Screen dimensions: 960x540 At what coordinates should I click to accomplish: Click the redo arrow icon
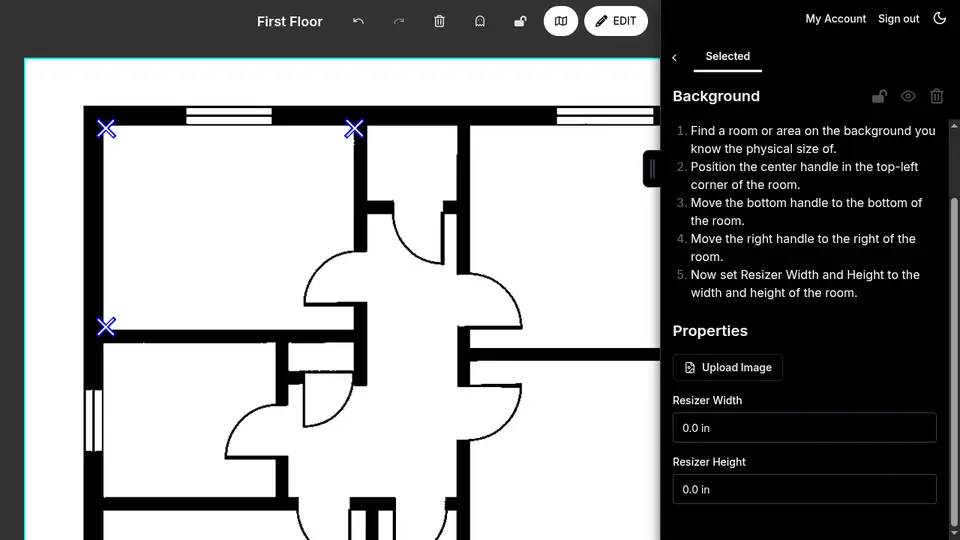(399, 21)
